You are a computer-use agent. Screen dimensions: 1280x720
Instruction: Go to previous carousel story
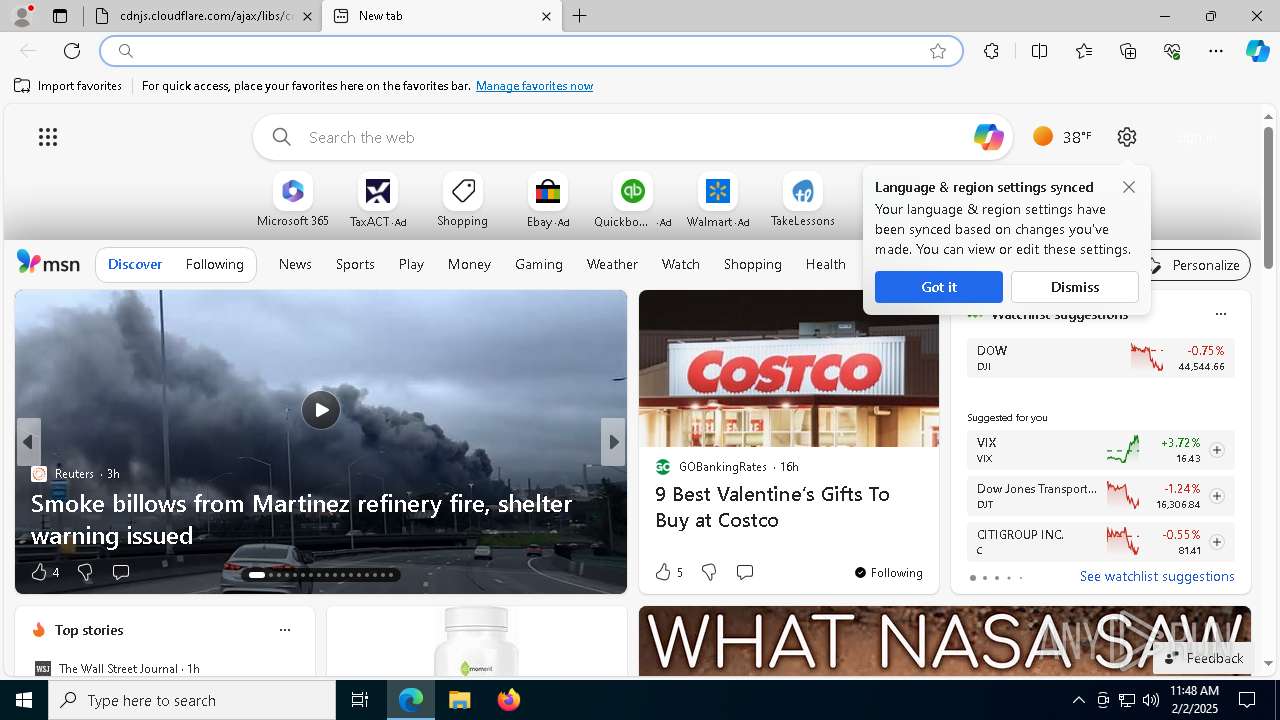coord(28,442)
